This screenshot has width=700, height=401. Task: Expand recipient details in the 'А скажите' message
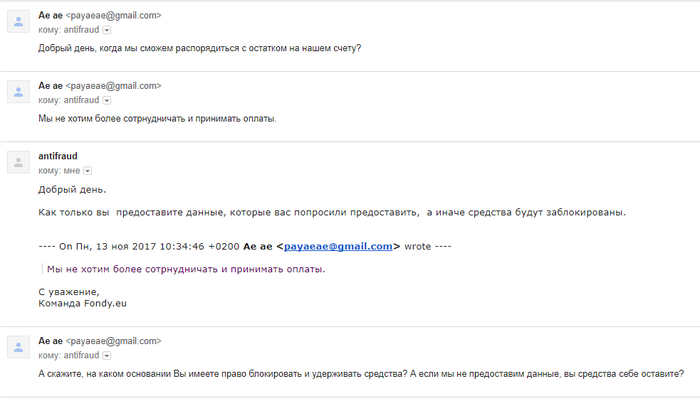point(107,356)
